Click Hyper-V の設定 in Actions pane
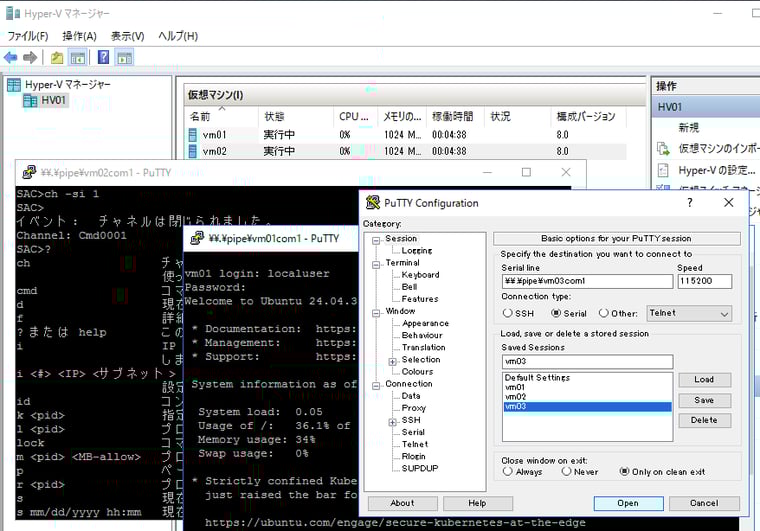 tap(716, 170)
